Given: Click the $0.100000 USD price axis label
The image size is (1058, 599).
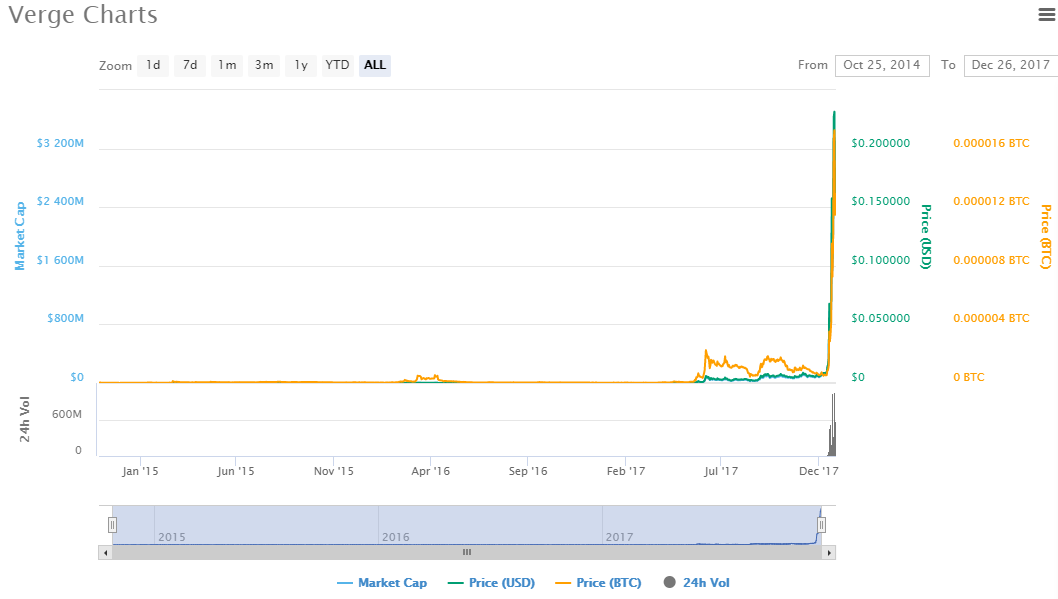Looking at the screenshot, I should click(x=881, y=260).
